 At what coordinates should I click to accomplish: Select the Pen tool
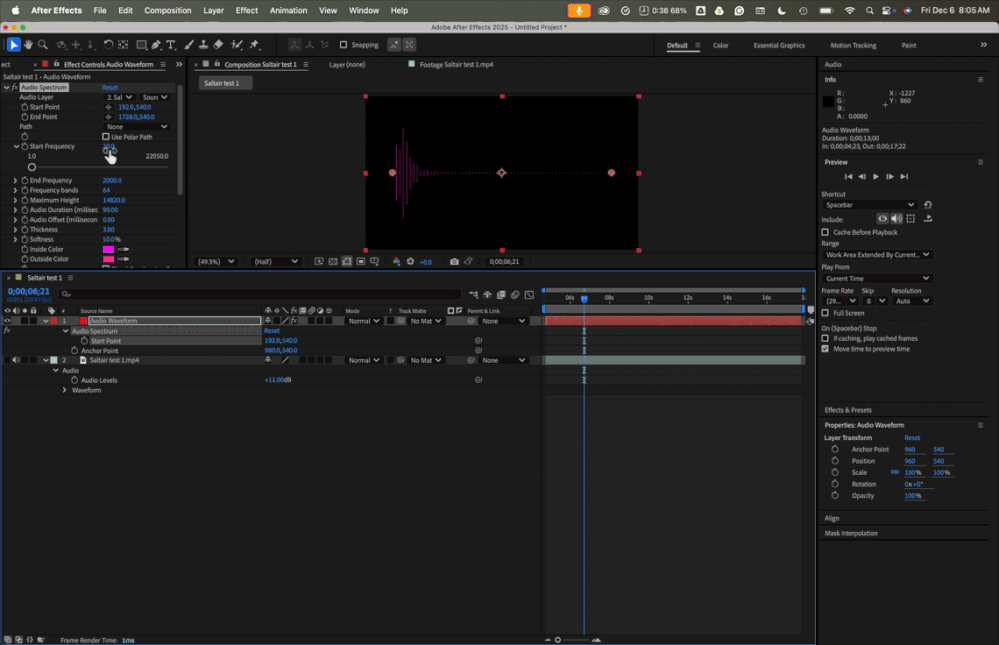click(156, 45)
